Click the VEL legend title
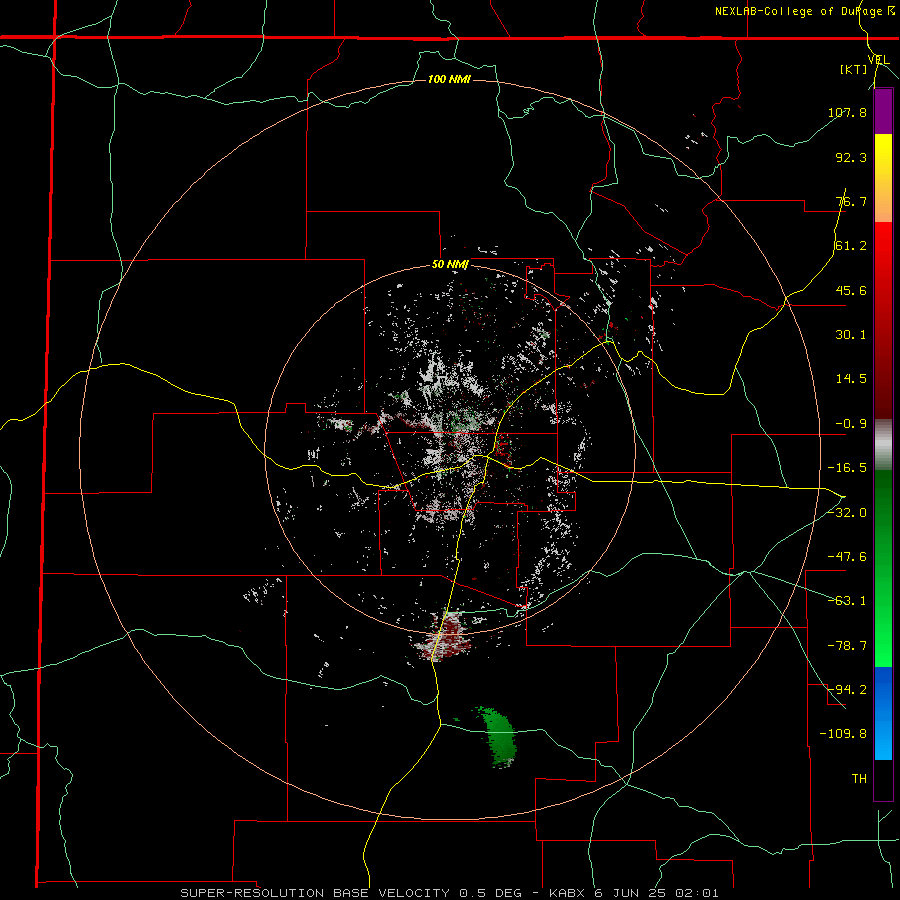The width and height of the screenshot is (900, 900). pyautogui.click(x=878, y=60)
